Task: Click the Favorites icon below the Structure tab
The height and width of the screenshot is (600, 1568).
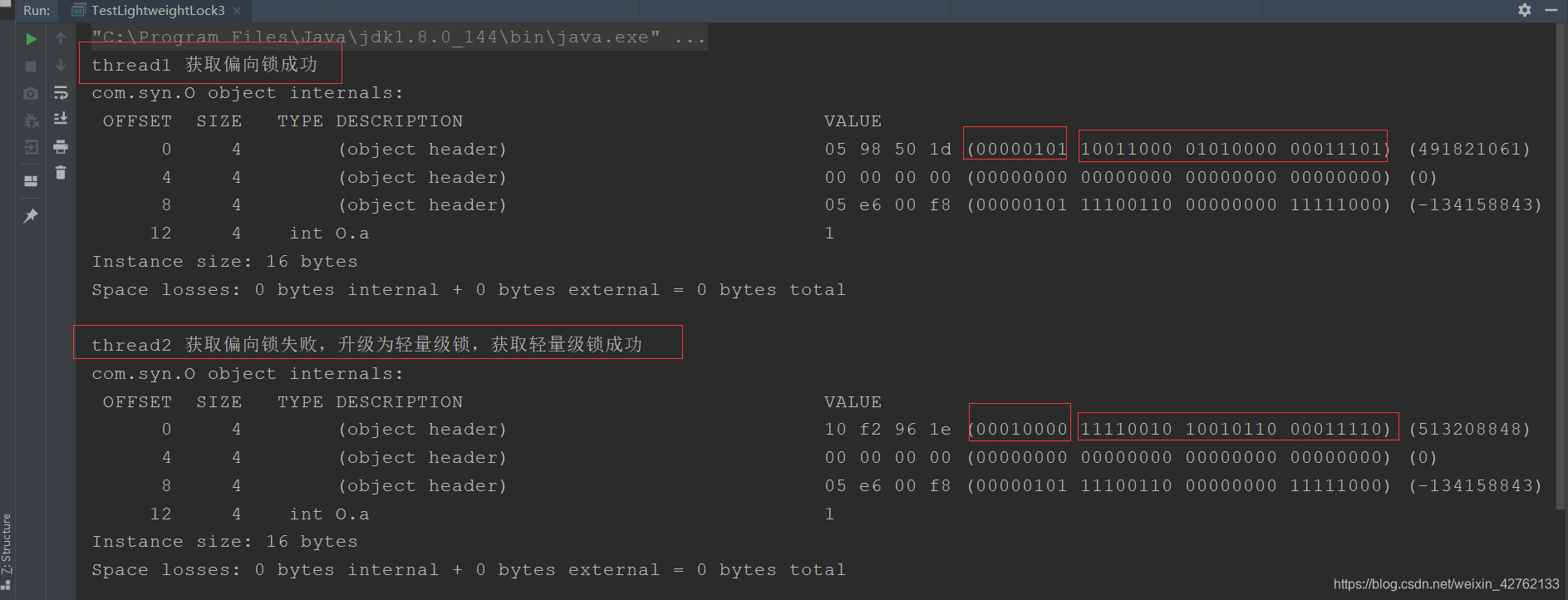Action: pyautogui.click(x=7, y=585)
